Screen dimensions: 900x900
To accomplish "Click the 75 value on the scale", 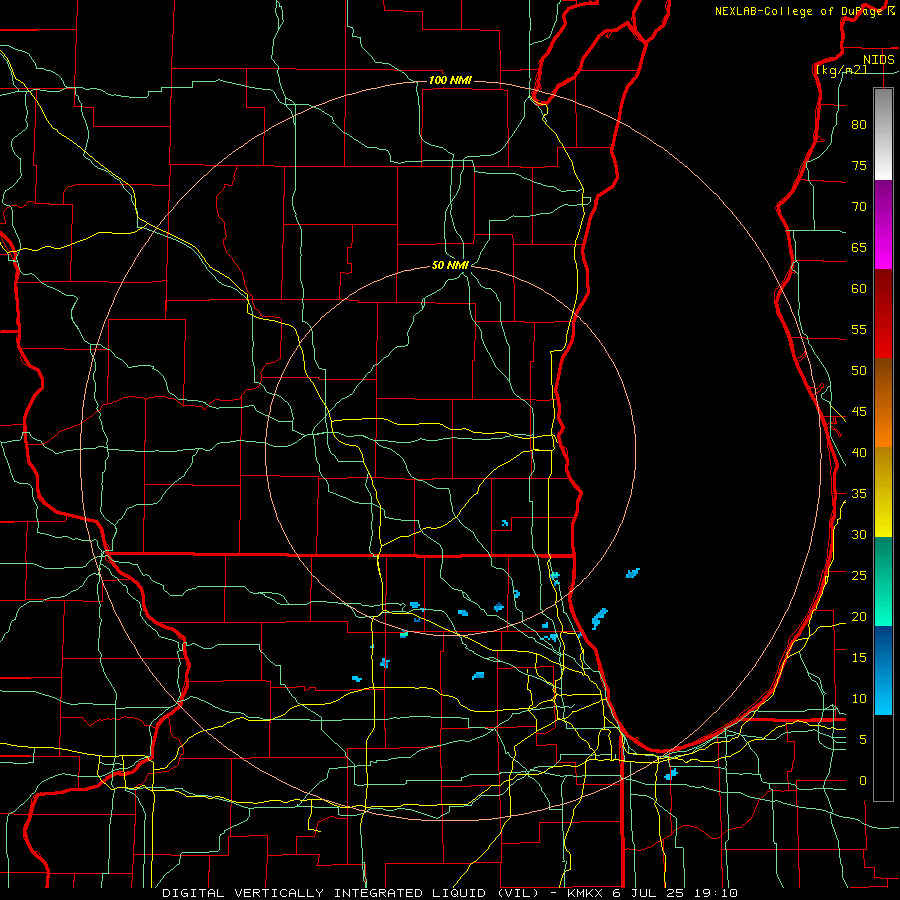I will (x=859, y=166).
